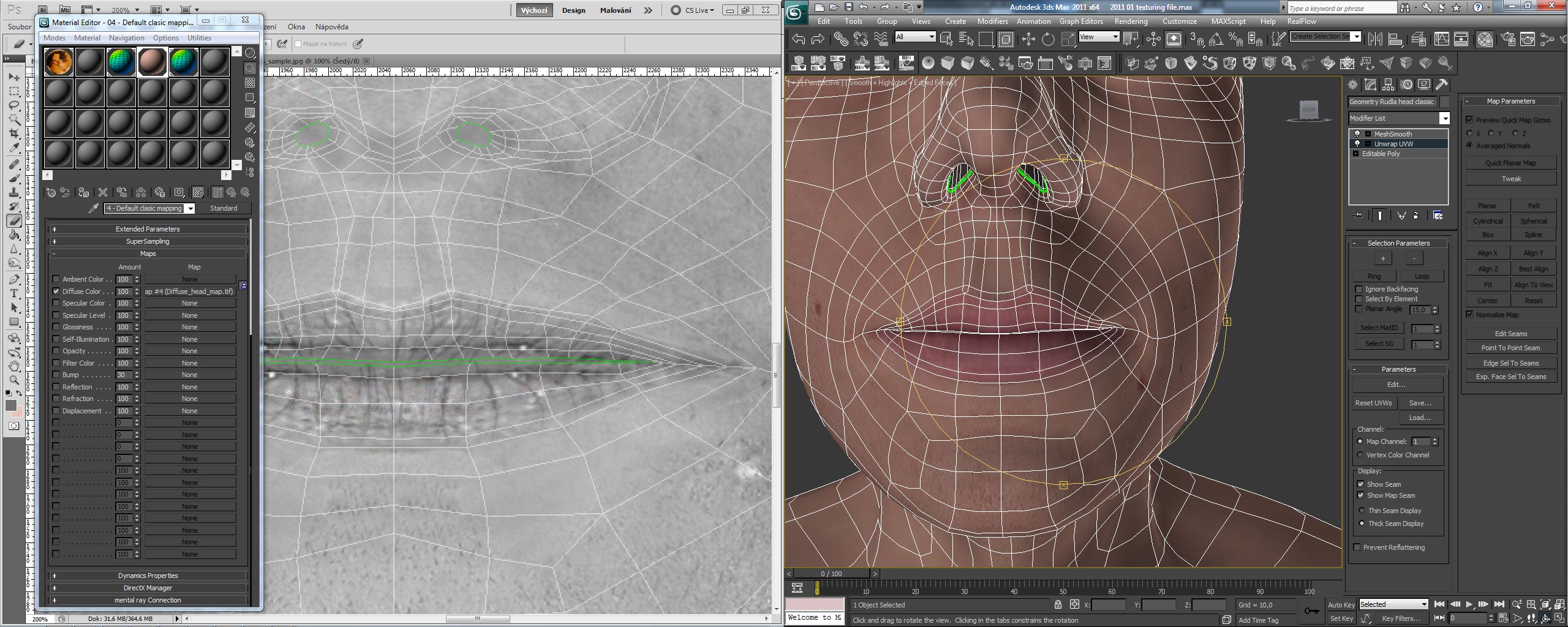1568x627 pixels.
Task: Open the Utilities hammer panel tab
Action: tap(1441, 84)
